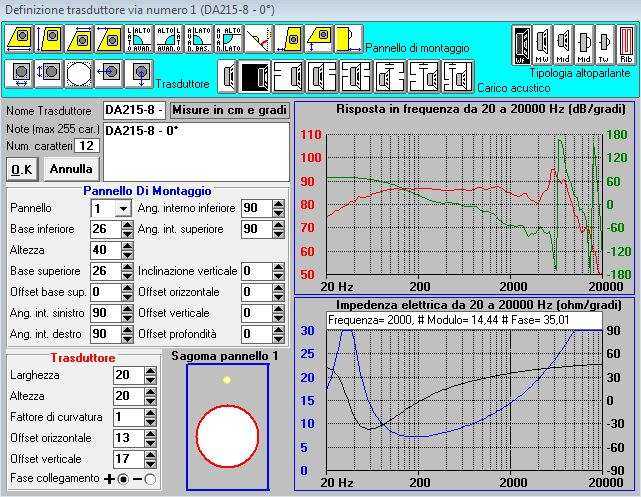
Task: Increase transducer Larghezza value
Action: pos(150,371)
